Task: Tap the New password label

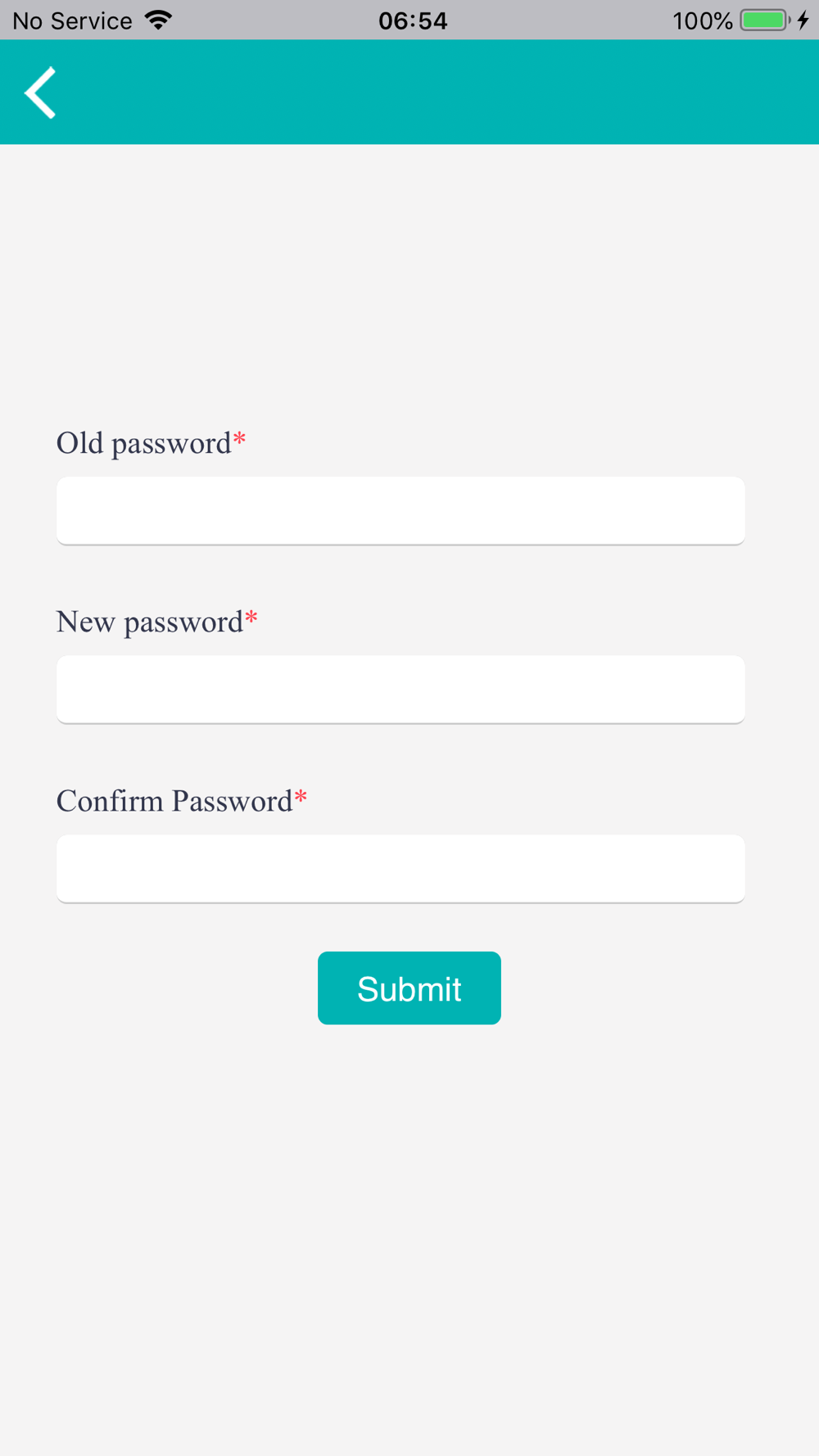Action: 150,622
